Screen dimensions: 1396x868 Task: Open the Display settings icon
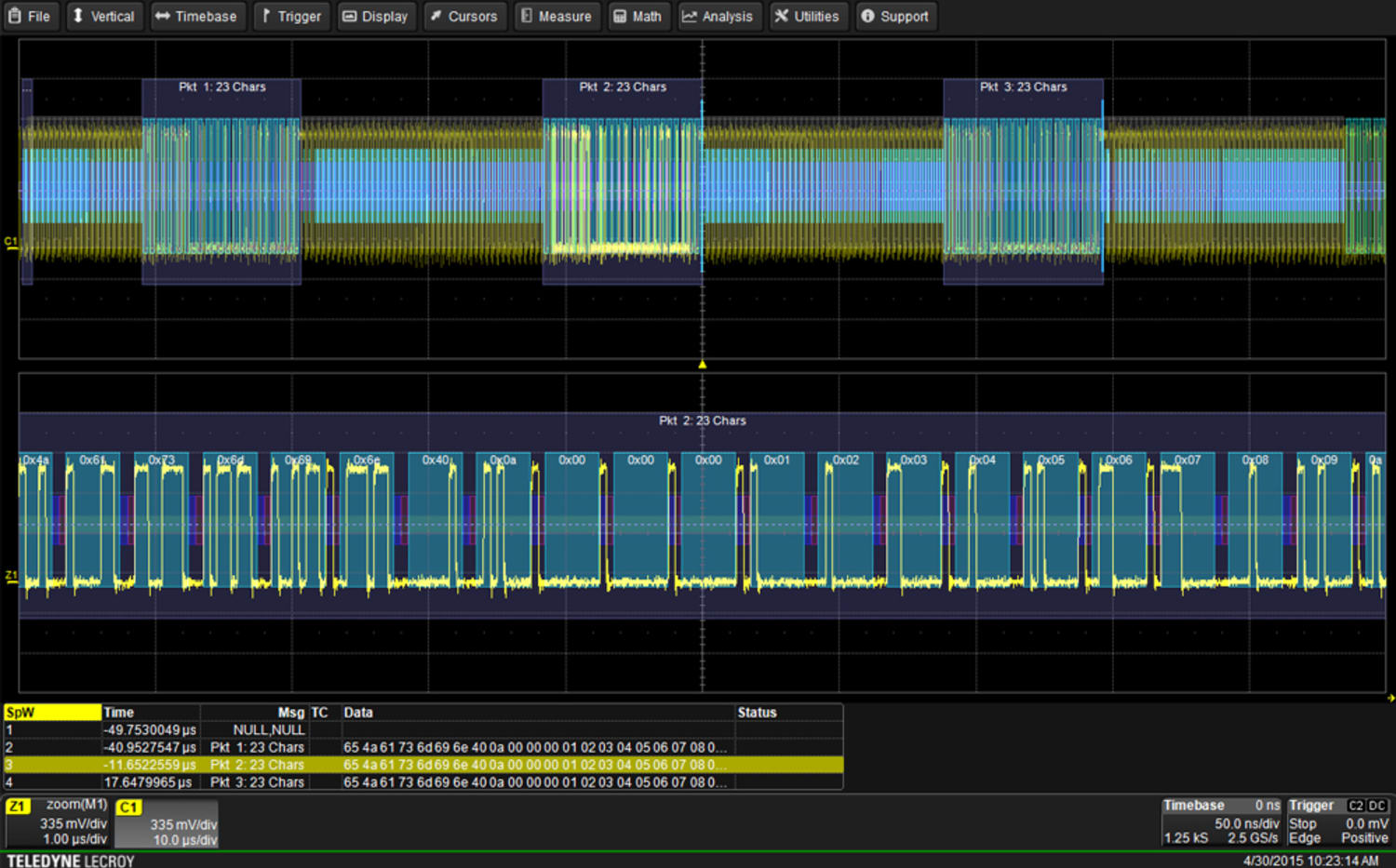tap(348, 16)
